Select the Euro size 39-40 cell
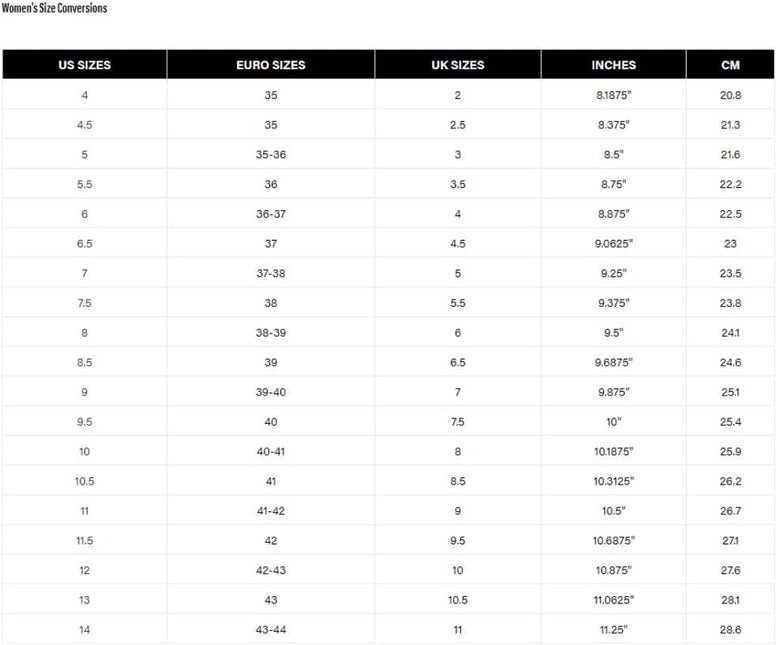Viewport: 776px width, 645px height. point(271,392)
